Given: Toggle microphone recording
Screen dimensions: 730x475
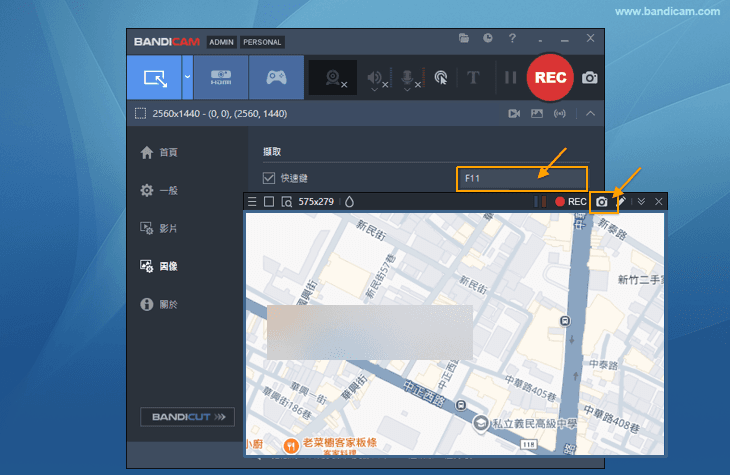Looking at the screenshot, I should 407,78.
